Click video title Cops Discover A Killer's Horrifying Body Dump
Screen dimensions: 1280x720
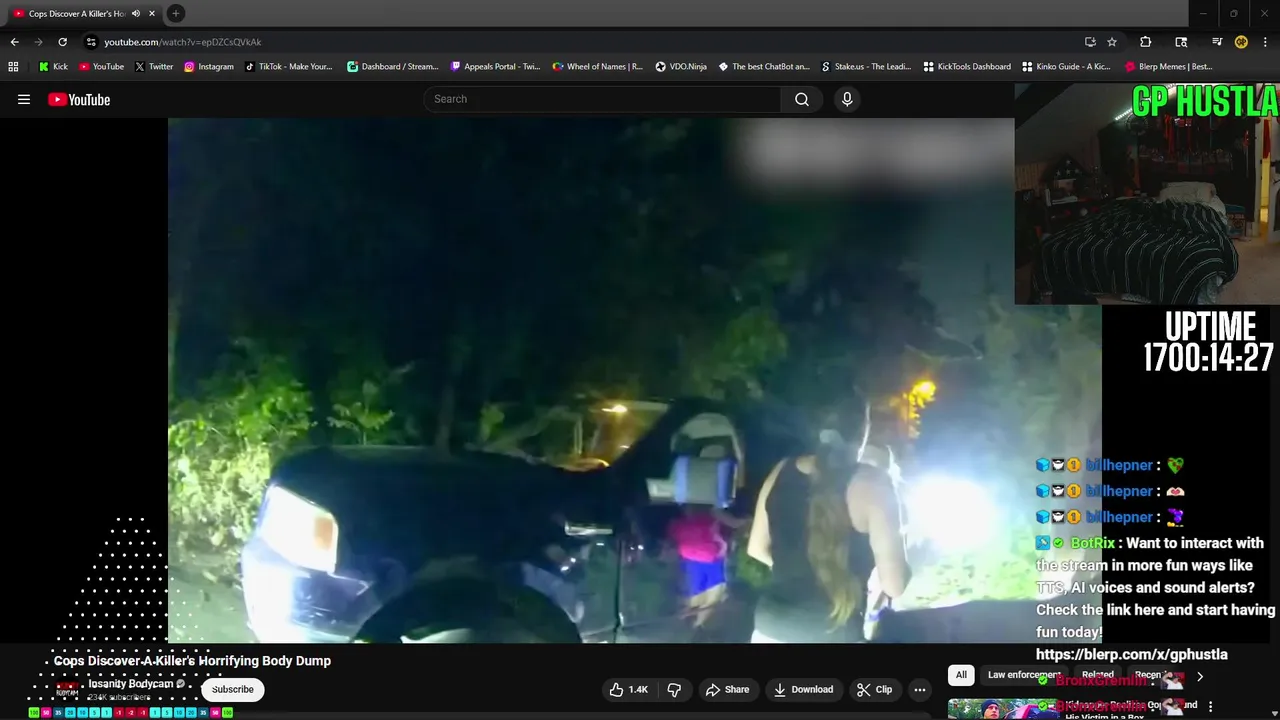192,661
